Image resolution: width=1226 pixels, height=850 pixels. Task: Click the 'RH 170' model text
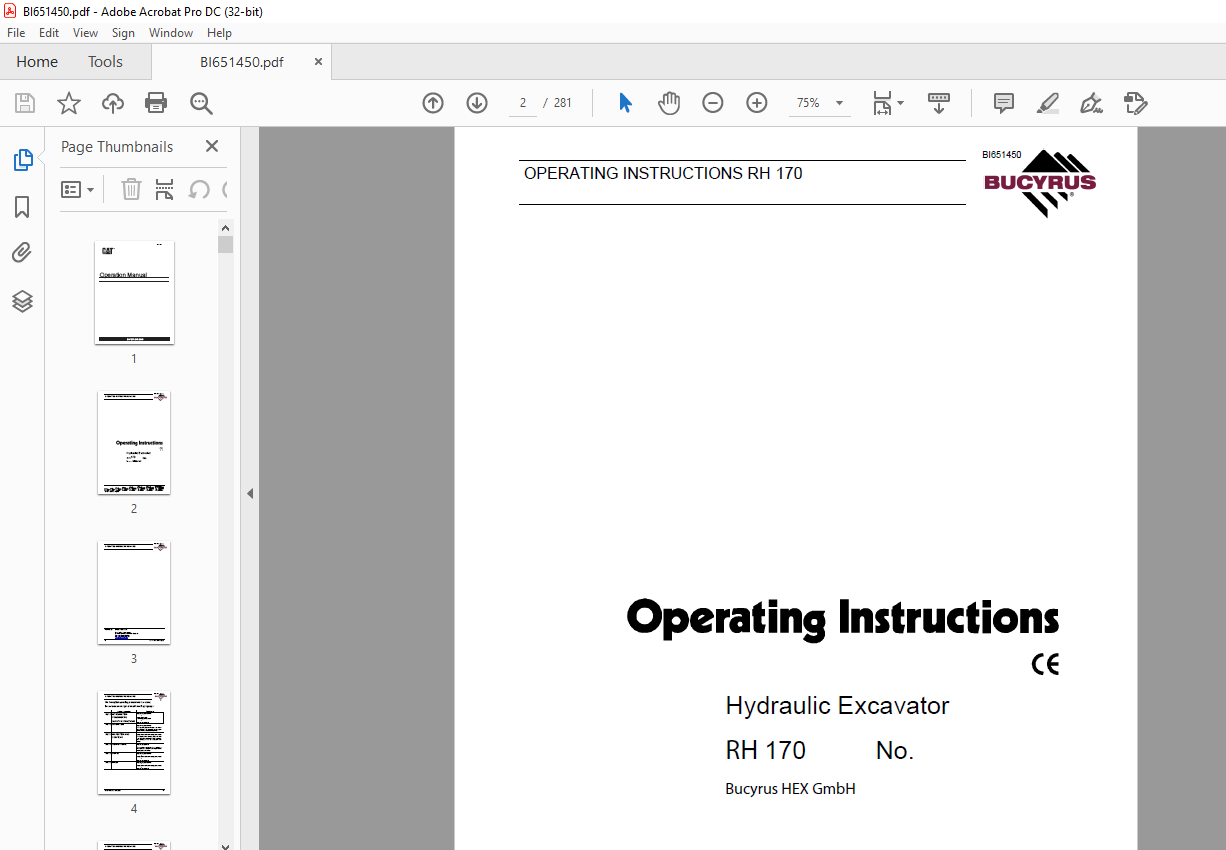click(x=765, y=751)
